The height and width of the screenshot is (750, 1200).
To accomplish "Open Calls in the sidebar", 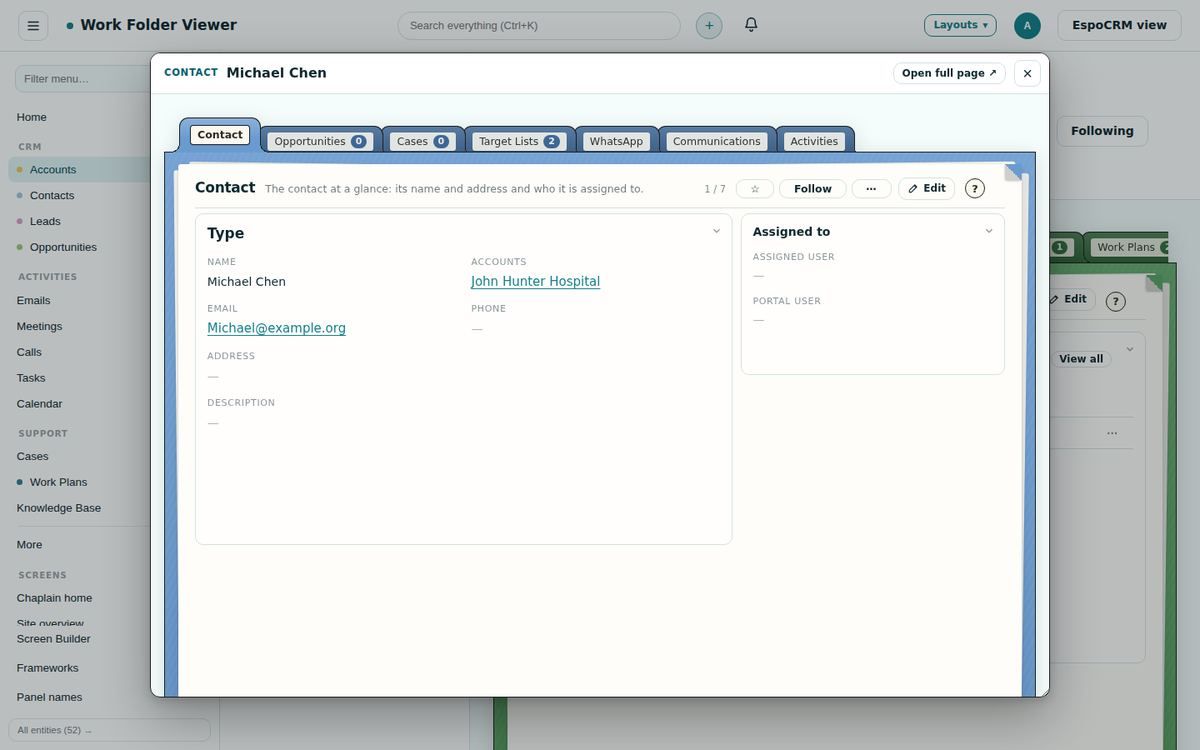I will point(29,352).
